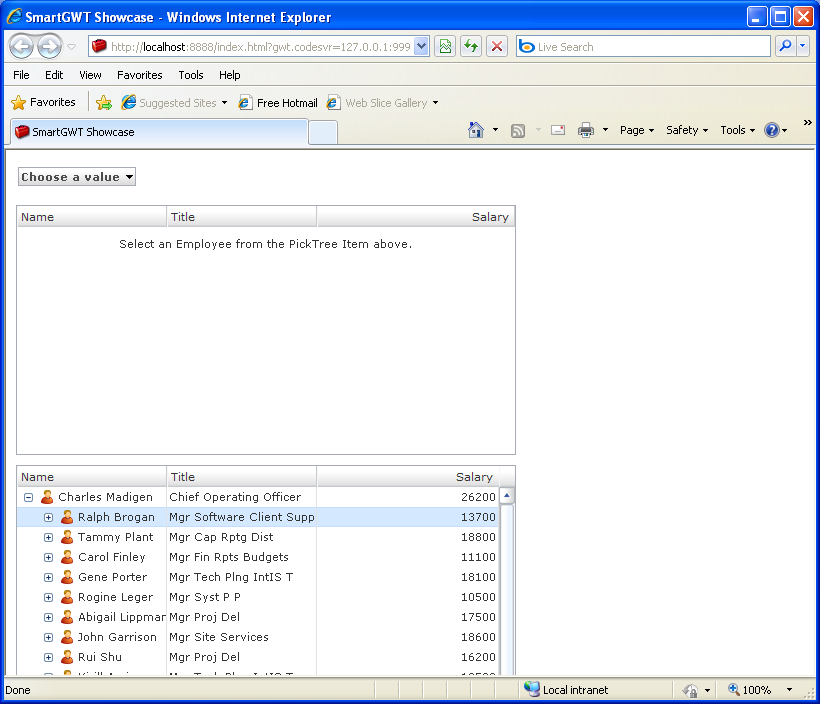Click 'Mgr Site Services' title cell
Screen dimensions: 820x704
(219, 637)
